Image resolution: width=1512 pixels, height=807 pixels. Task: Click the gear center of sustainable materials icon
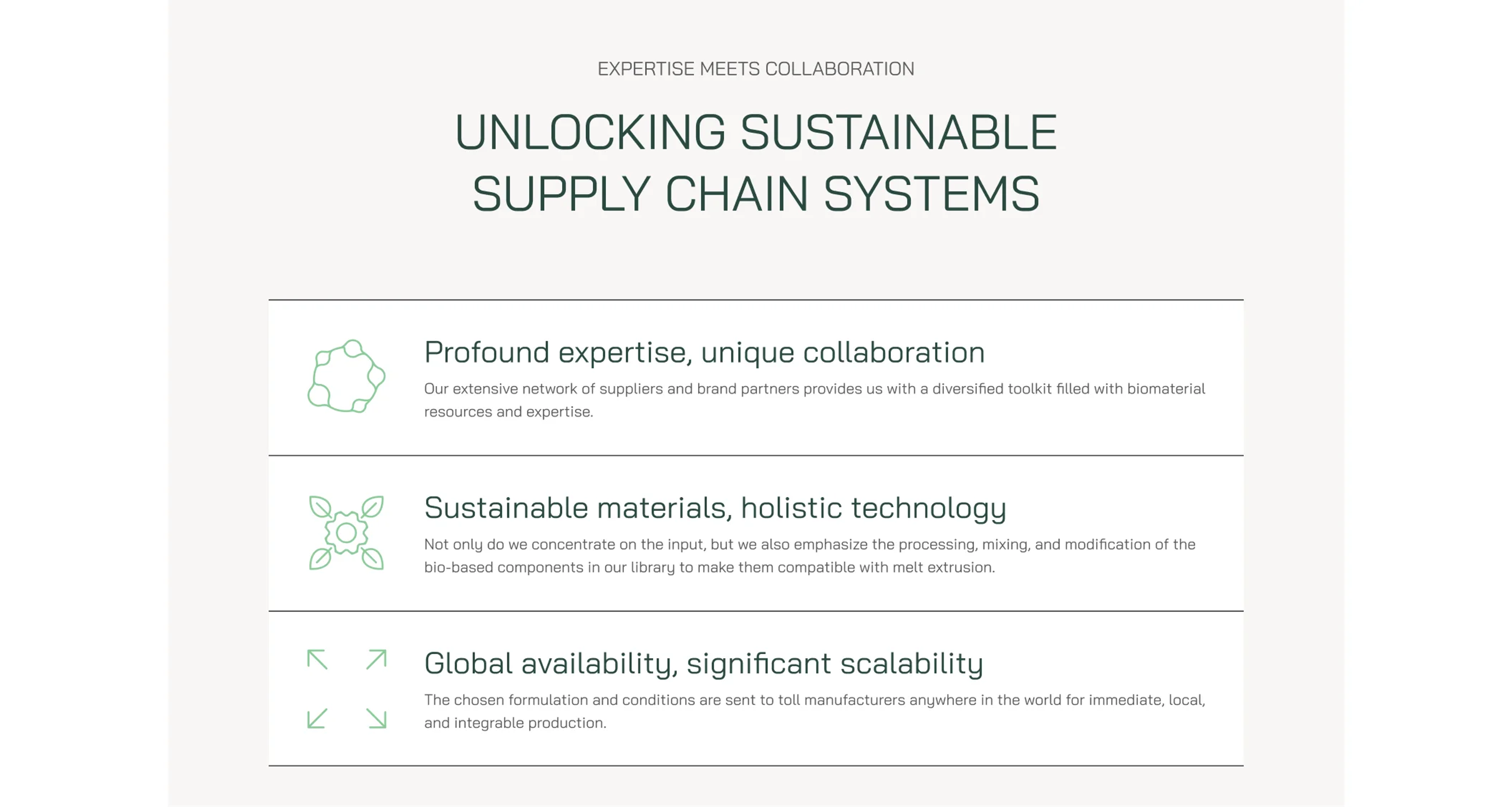pos(346,533)
